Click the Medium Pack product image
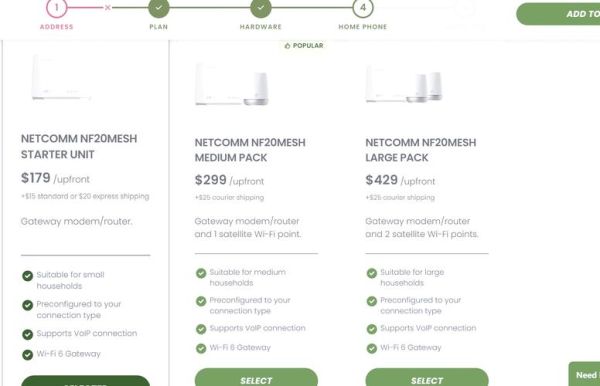 [232, 85]
